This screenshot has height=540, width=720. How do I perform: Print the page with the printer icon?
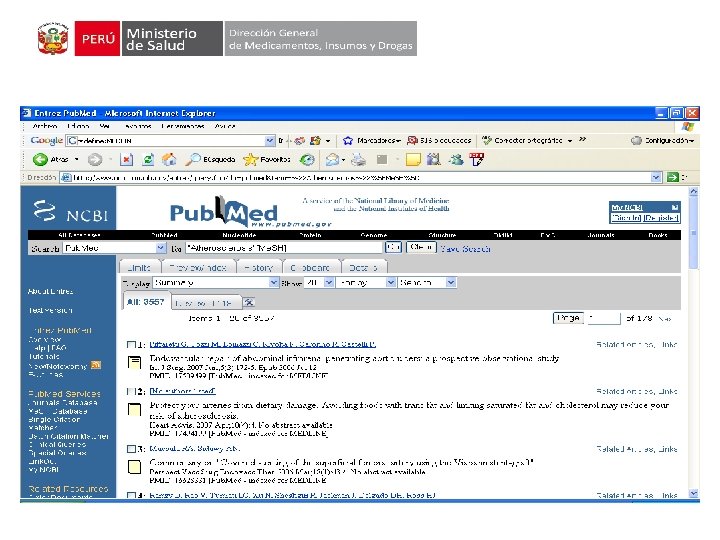pyautogui.click(x=359, y=159)
